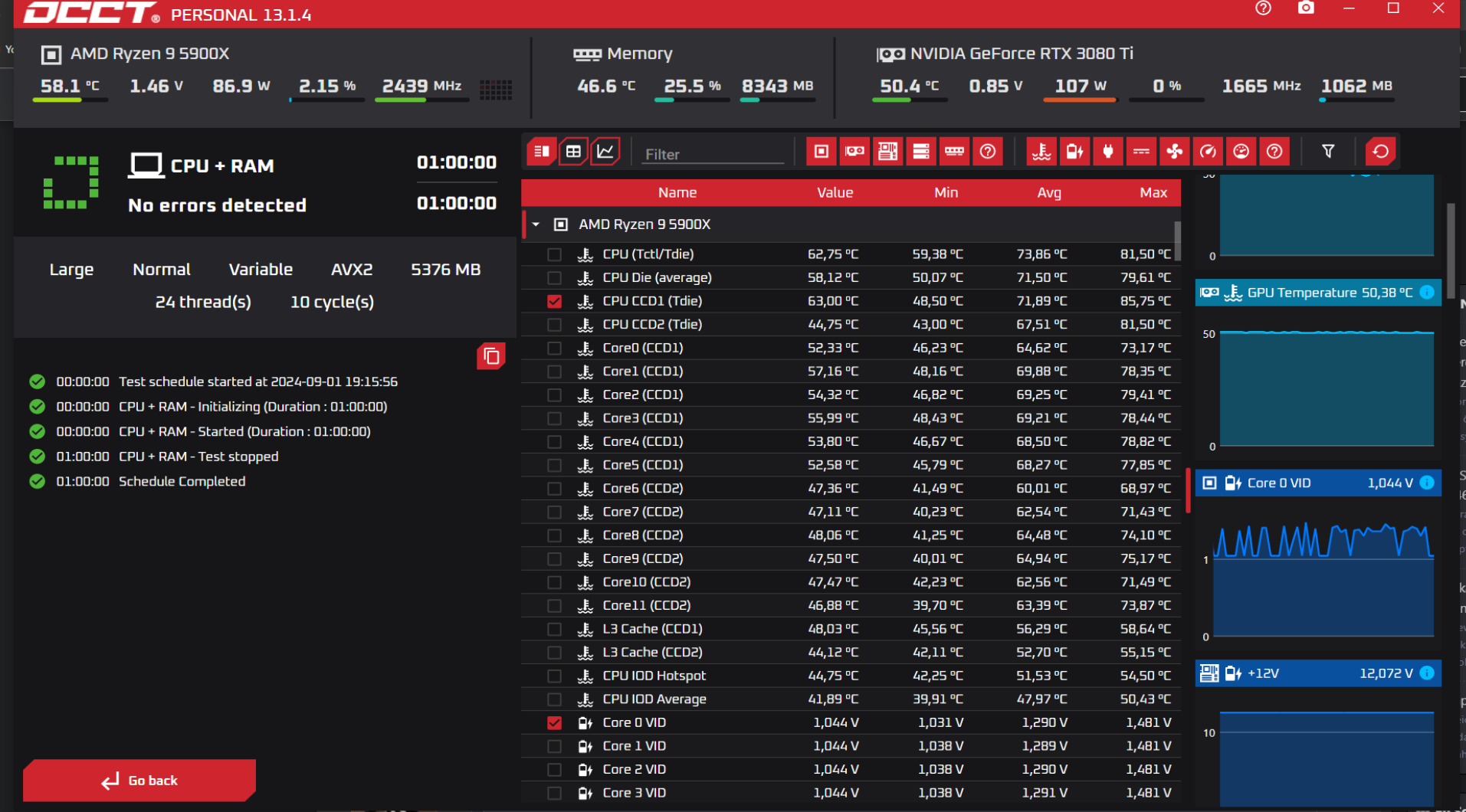Check the CPU (Tctl/Tdie) sensor checkbox
1466x812 pixels.
pos(554,254)
